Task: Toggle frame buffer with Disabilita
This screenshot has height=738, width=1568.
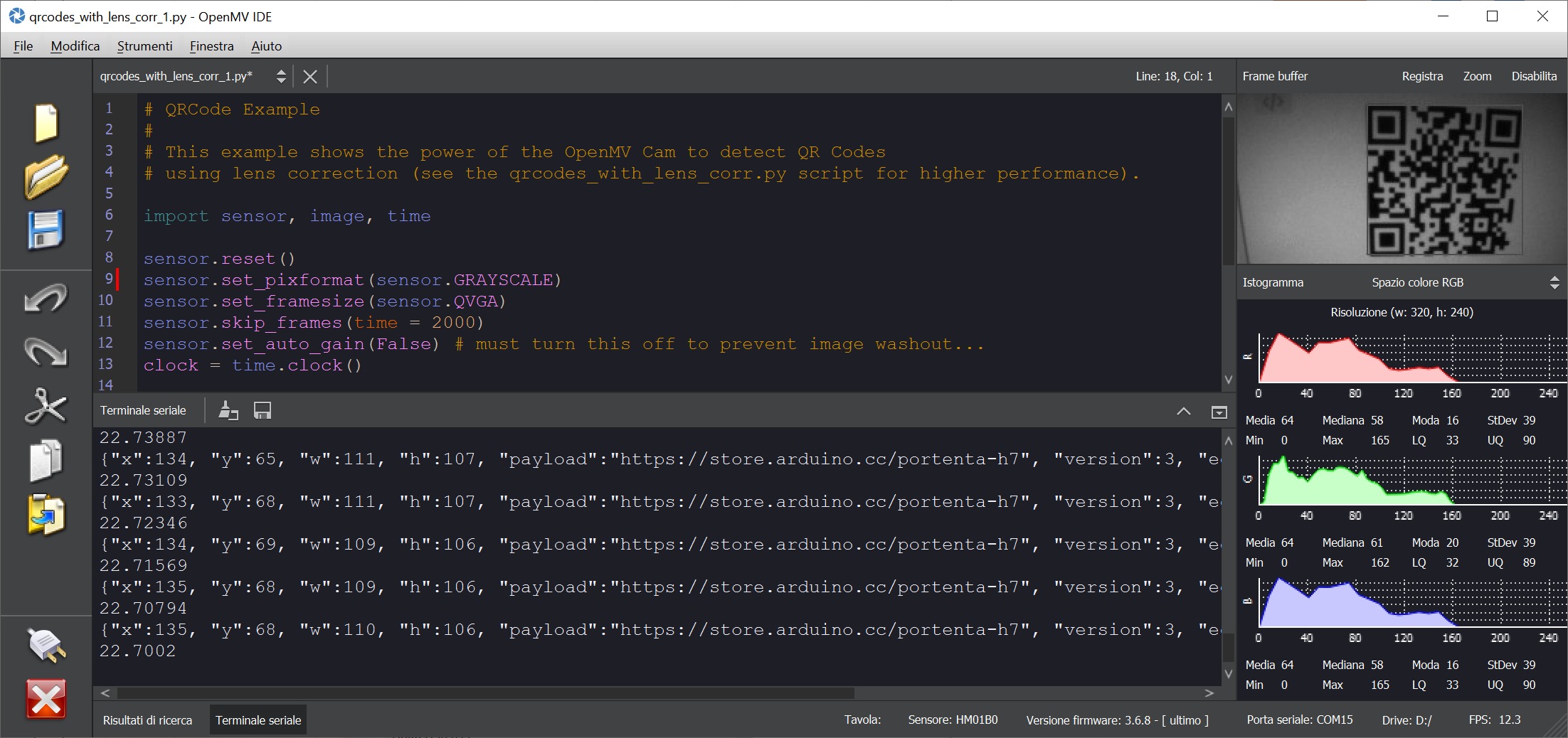Action: tap(1534, 76)
